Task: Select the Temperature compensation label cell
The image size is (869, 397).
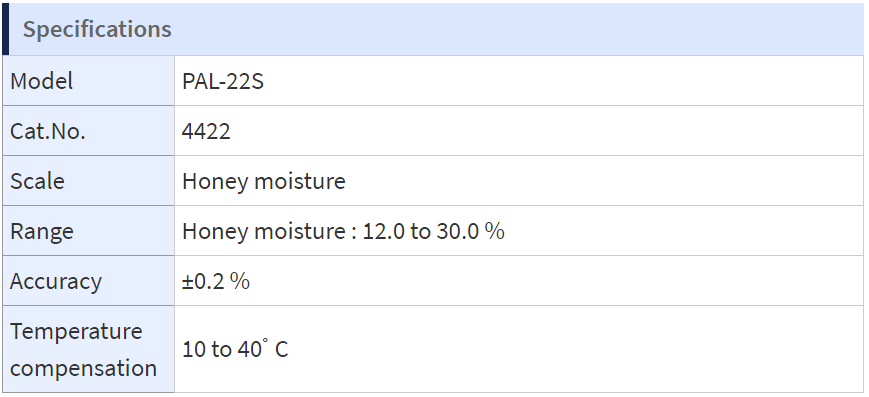Action: coord(88,349)
